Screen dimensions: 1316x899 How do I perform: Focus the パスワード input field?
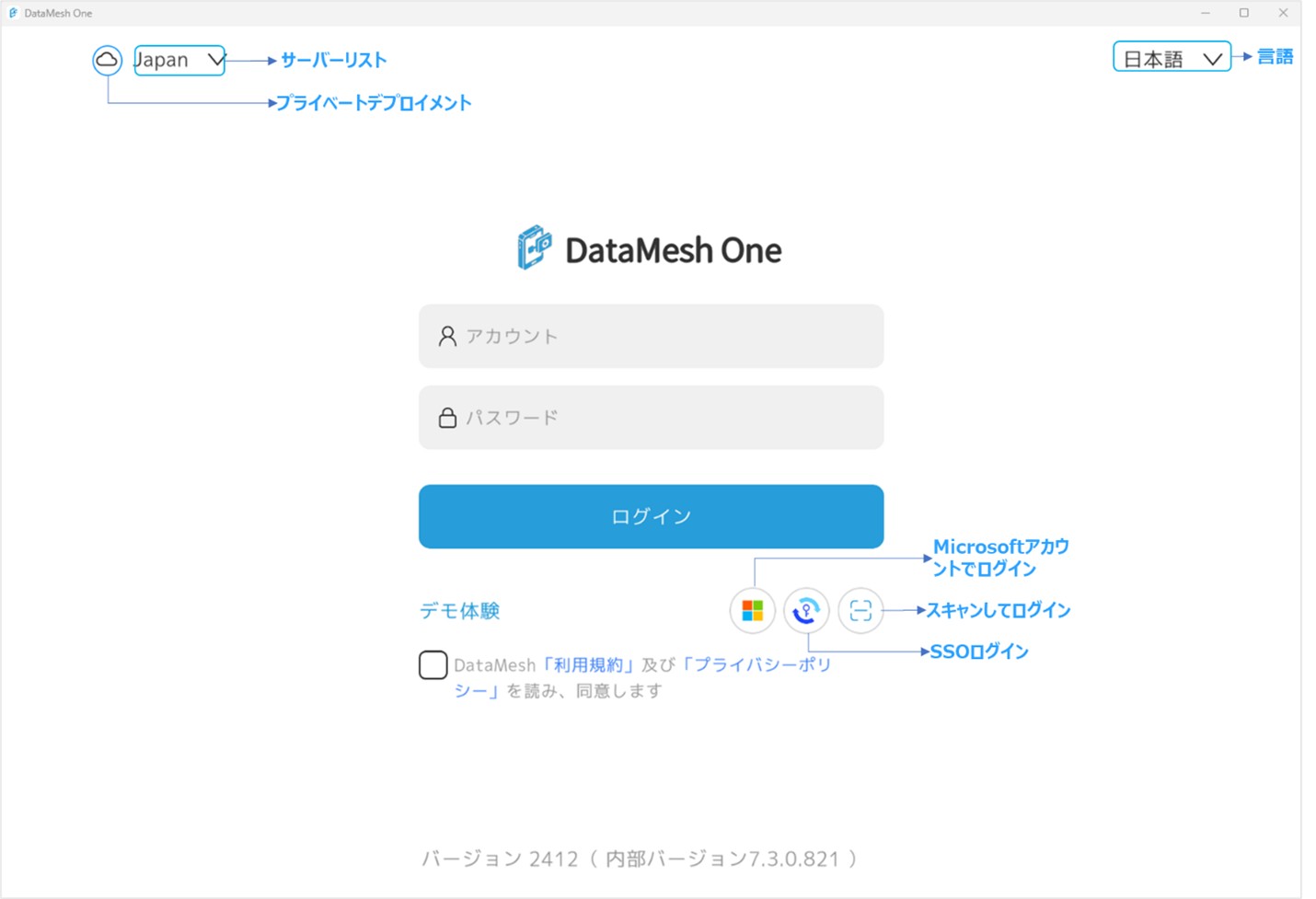(651, 418)
